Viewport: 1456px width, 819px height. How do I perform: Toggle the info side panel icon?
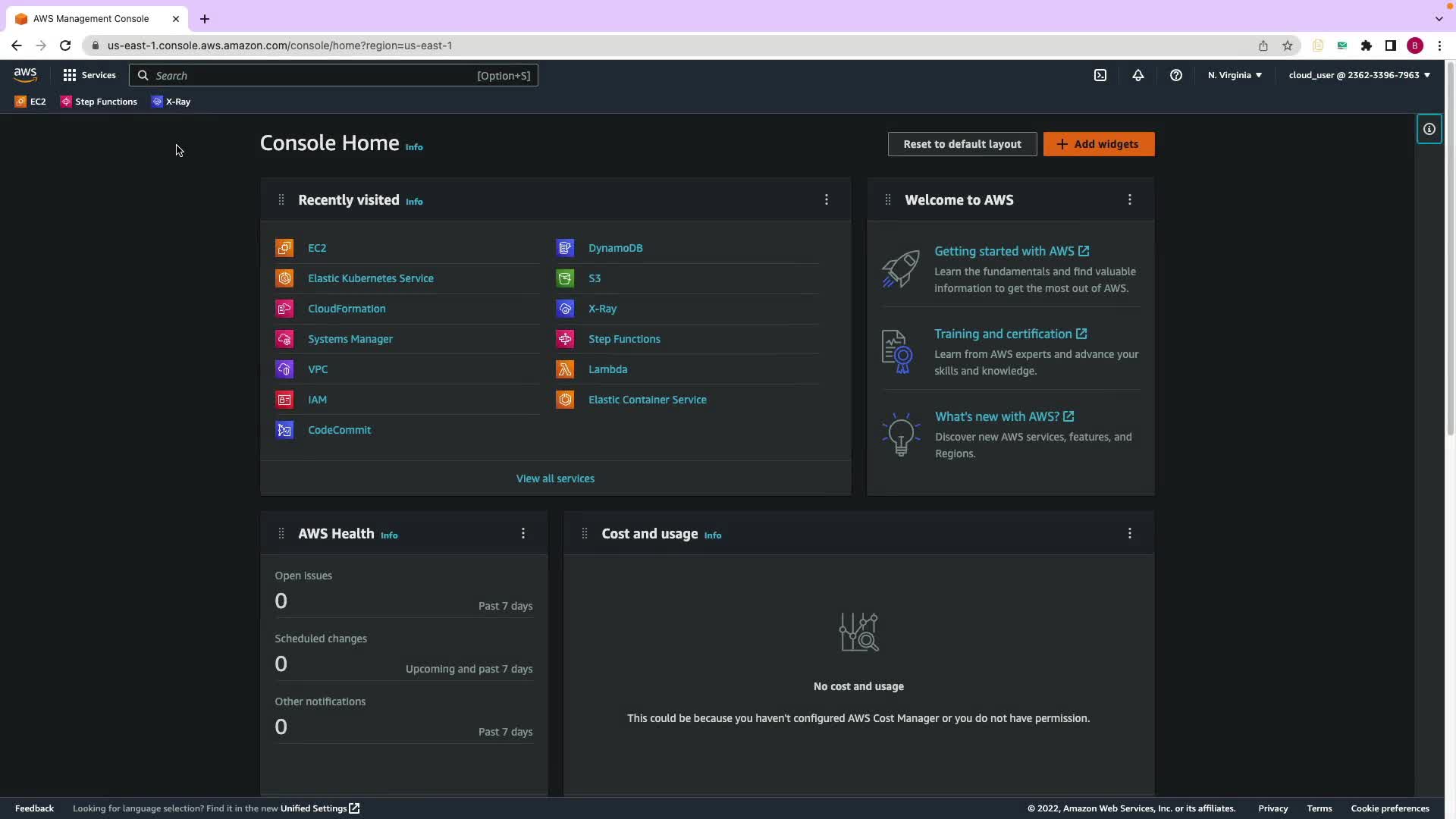1429,129
